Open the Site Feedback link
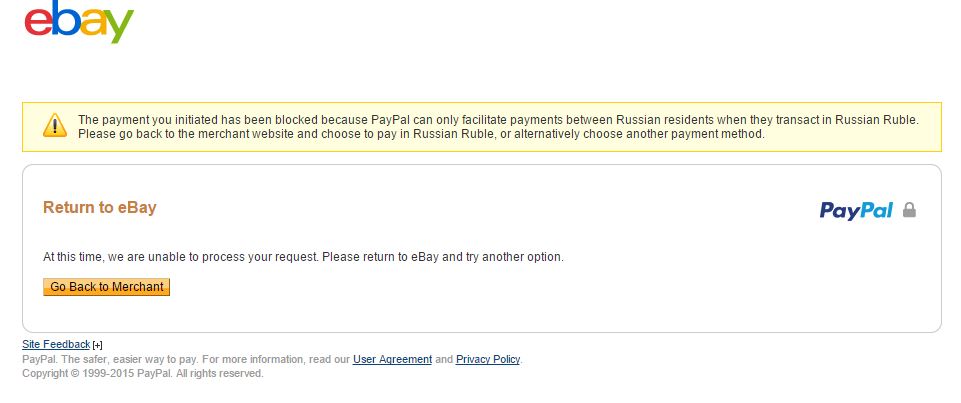The height and width of the screenshot is (403, 961). [x=56, y=345]
